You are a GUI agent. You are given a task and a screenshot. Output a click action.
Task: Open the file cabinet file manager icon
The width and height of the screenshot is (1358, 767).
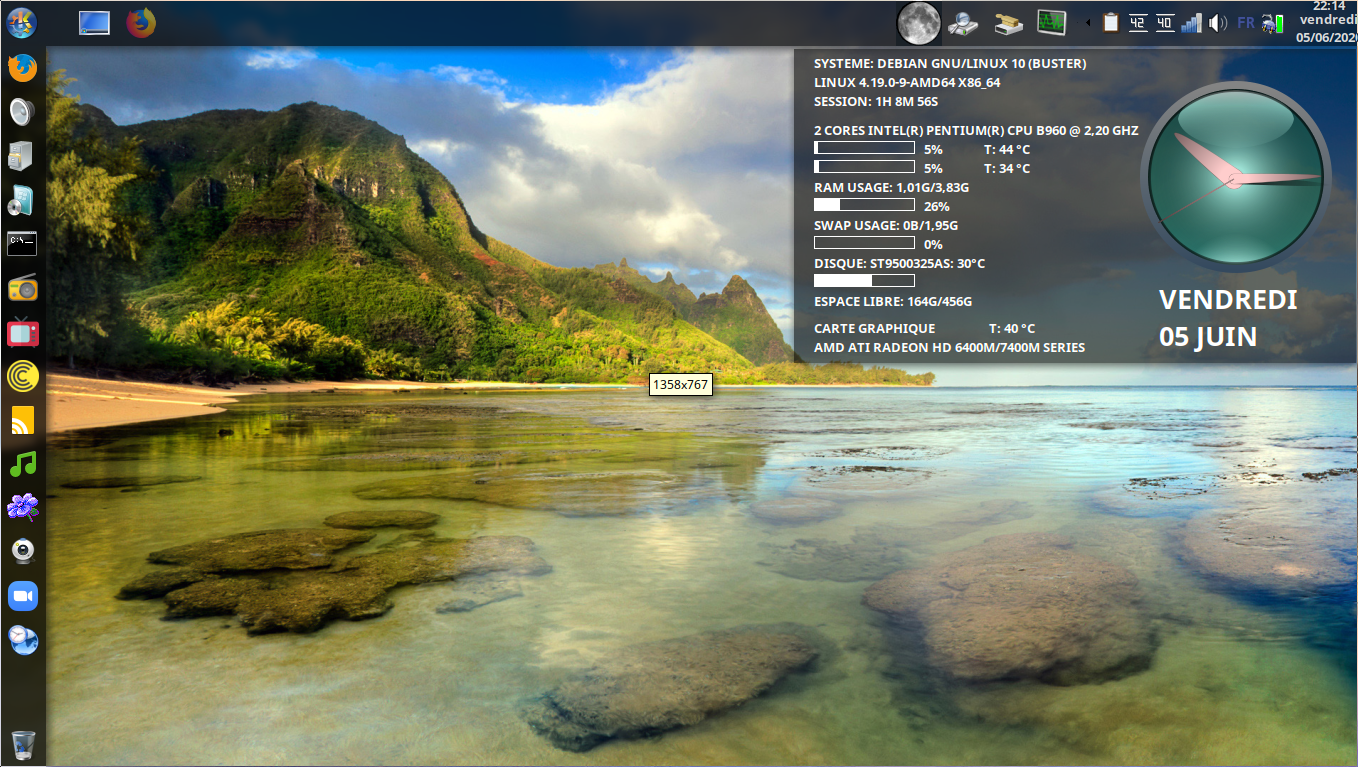[x=22, y=155]
